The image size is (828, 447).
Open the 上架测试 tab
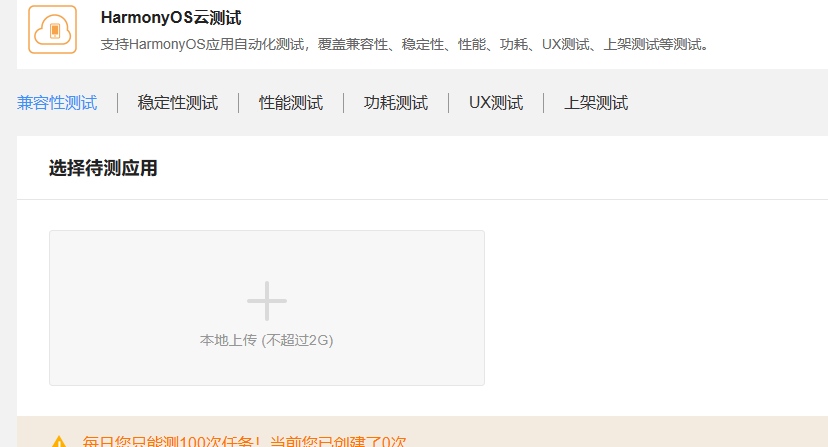pos(596,103)
